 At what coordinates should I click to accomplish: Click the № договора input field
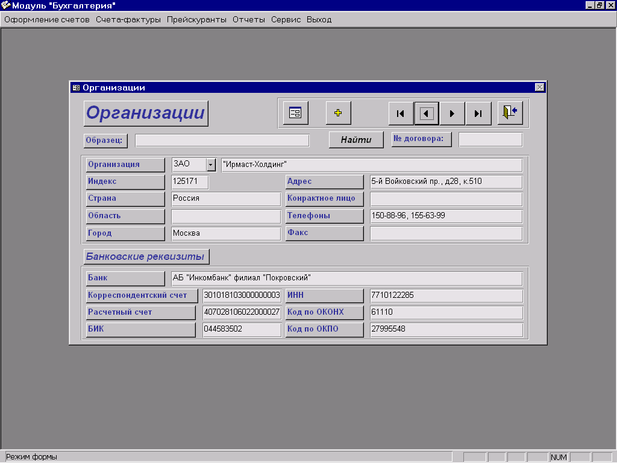[490, 140]
